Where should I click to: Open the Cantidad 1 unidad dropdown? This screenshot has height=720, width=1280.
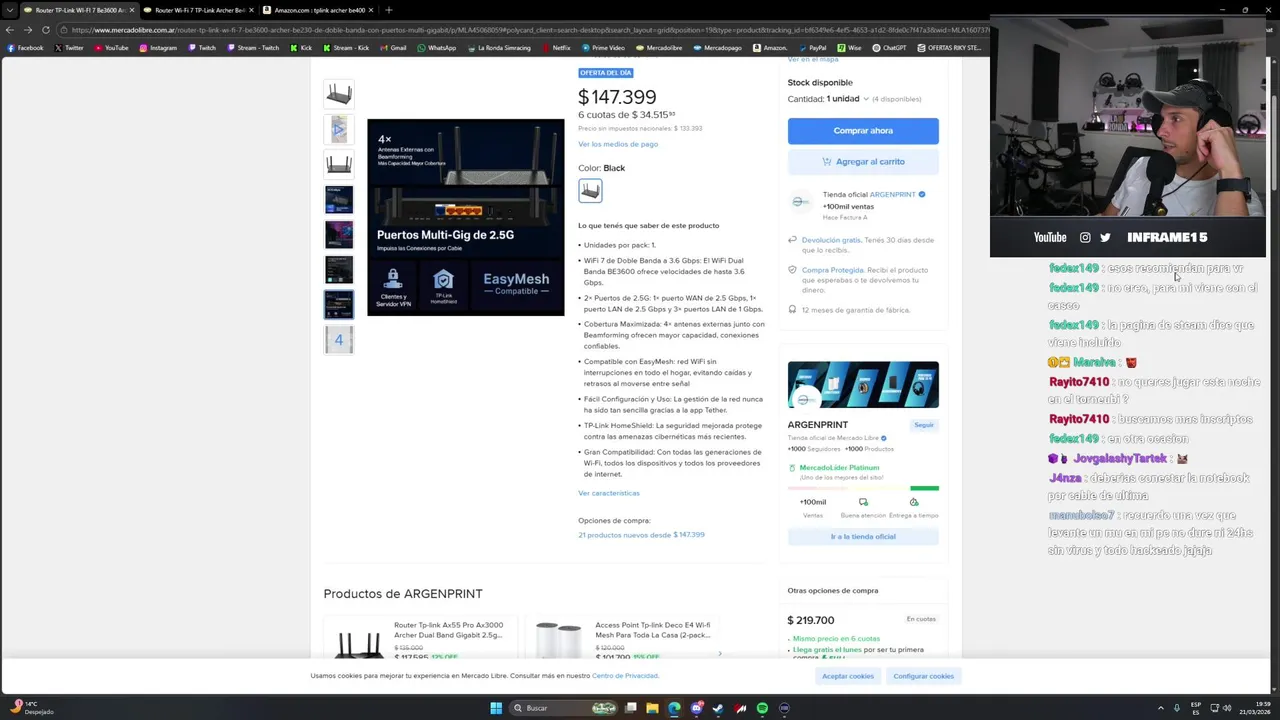(846, 99)
